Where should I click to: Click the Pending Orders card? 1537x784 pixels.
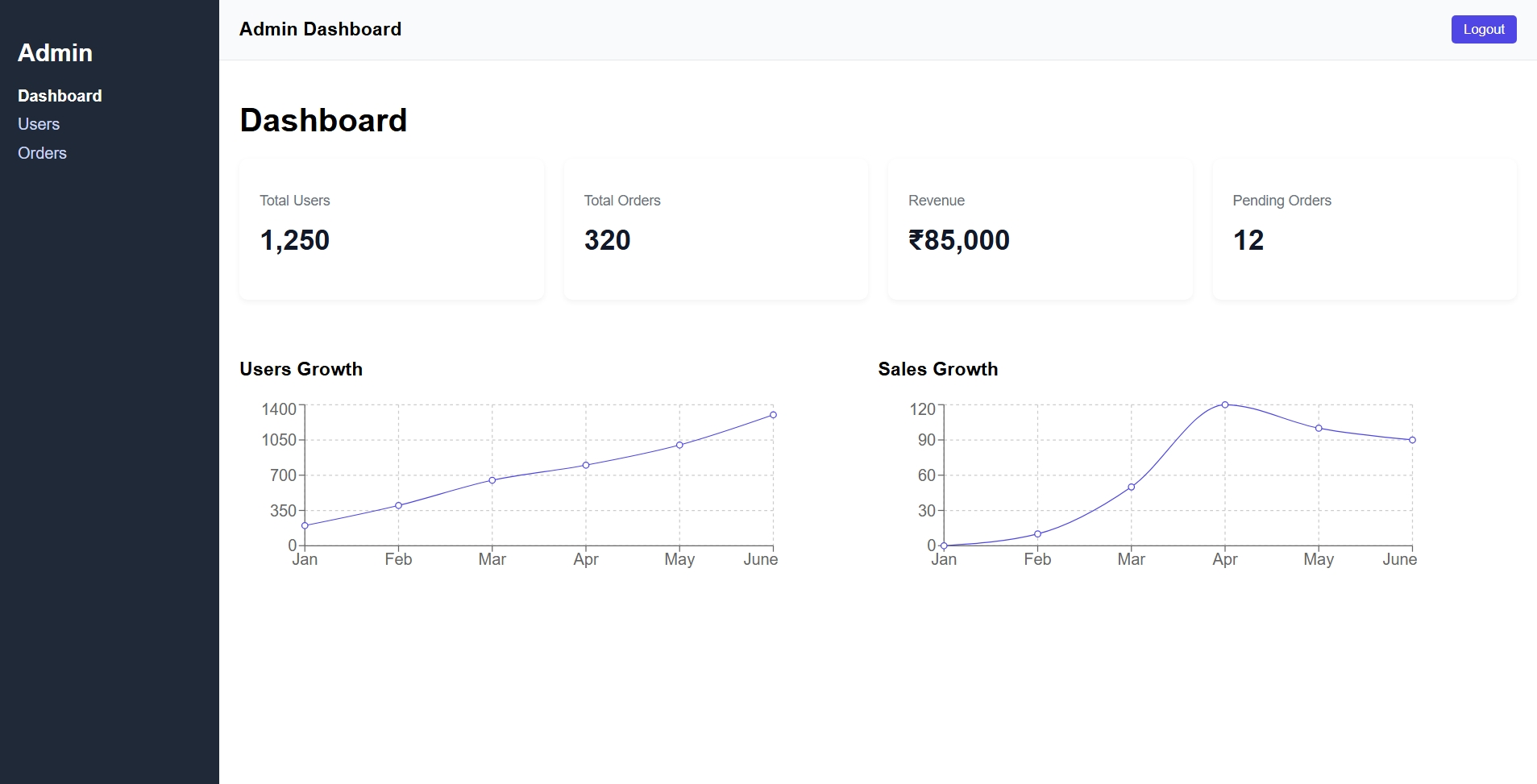coord(1364,230)
